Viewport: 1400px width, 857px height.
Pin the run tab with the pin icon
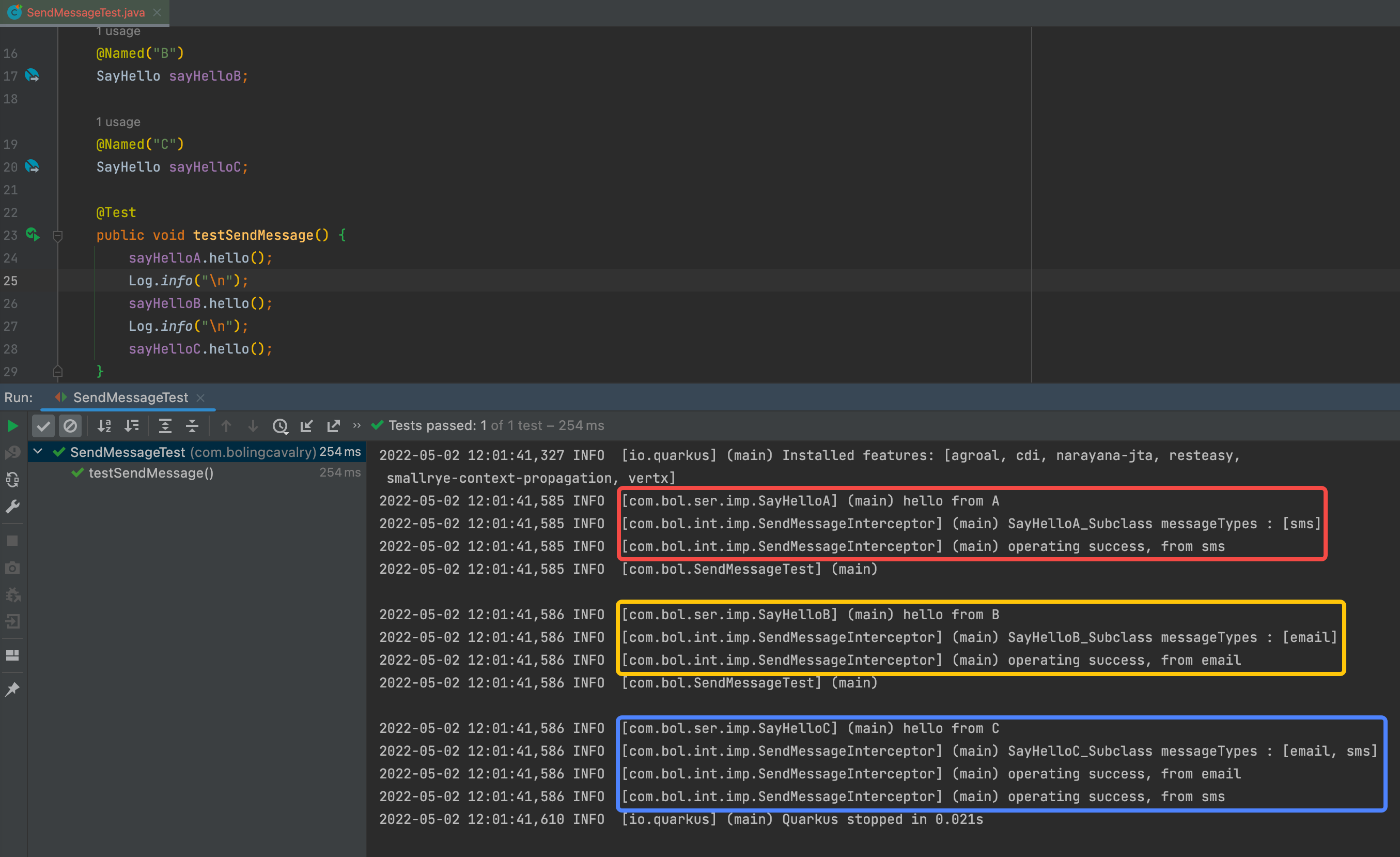point(12,689)
